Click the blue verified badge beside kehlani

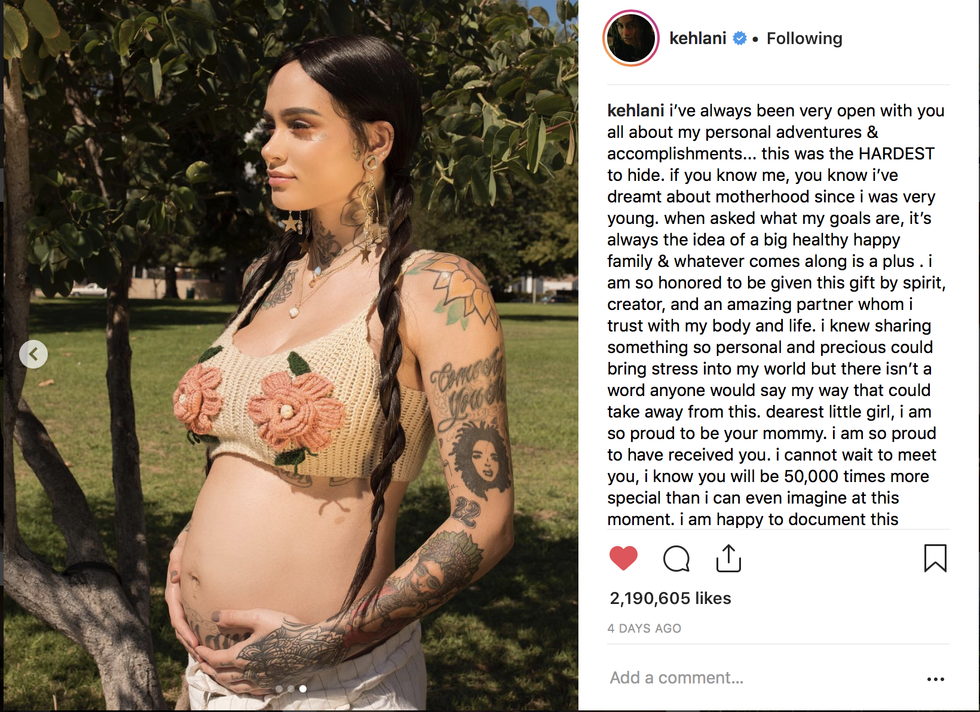[x=739, y=39]
